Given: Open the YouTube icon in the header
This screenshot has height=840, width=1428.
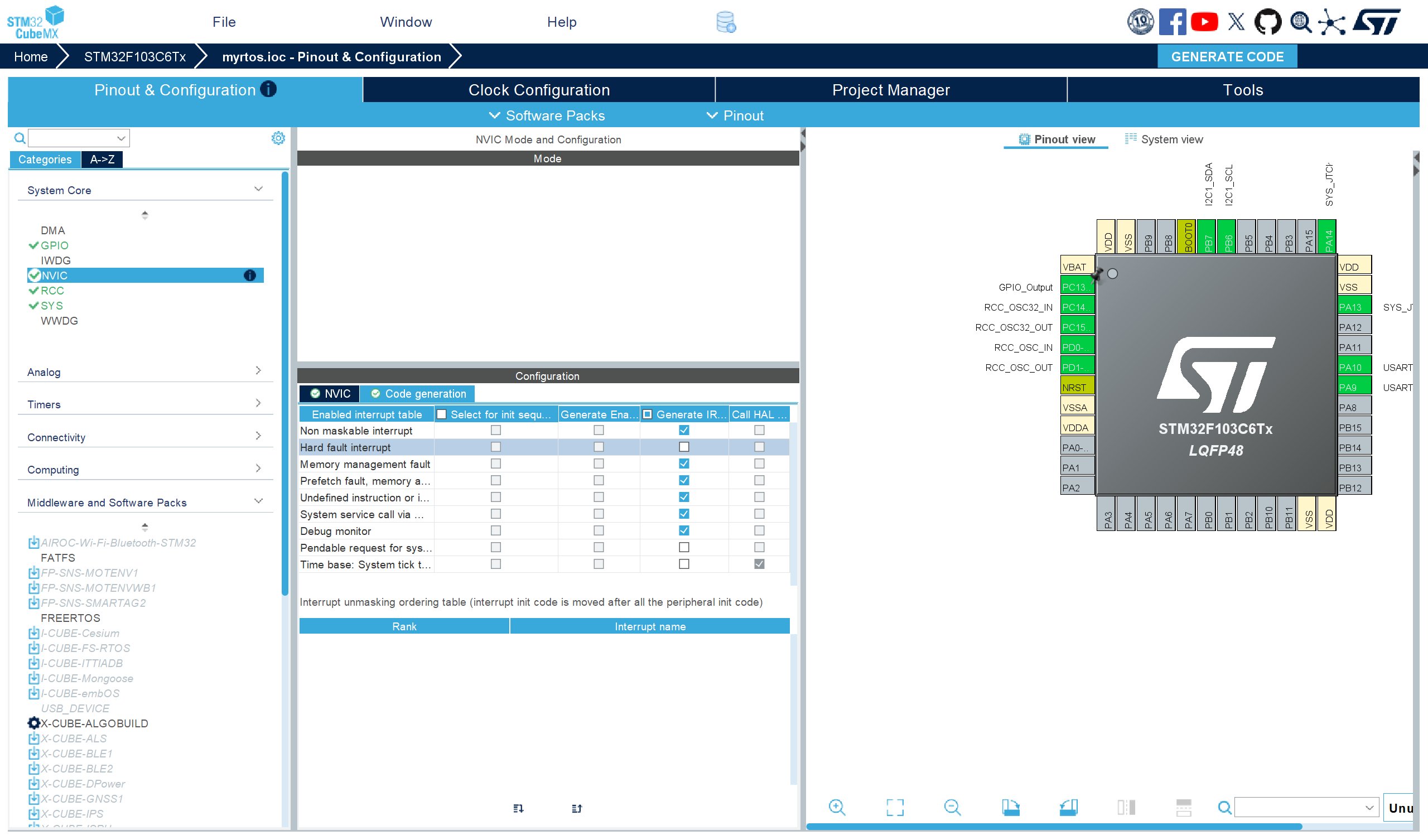Looking at the screenshot, I should pyautogui.click(x=1204, y=22).
